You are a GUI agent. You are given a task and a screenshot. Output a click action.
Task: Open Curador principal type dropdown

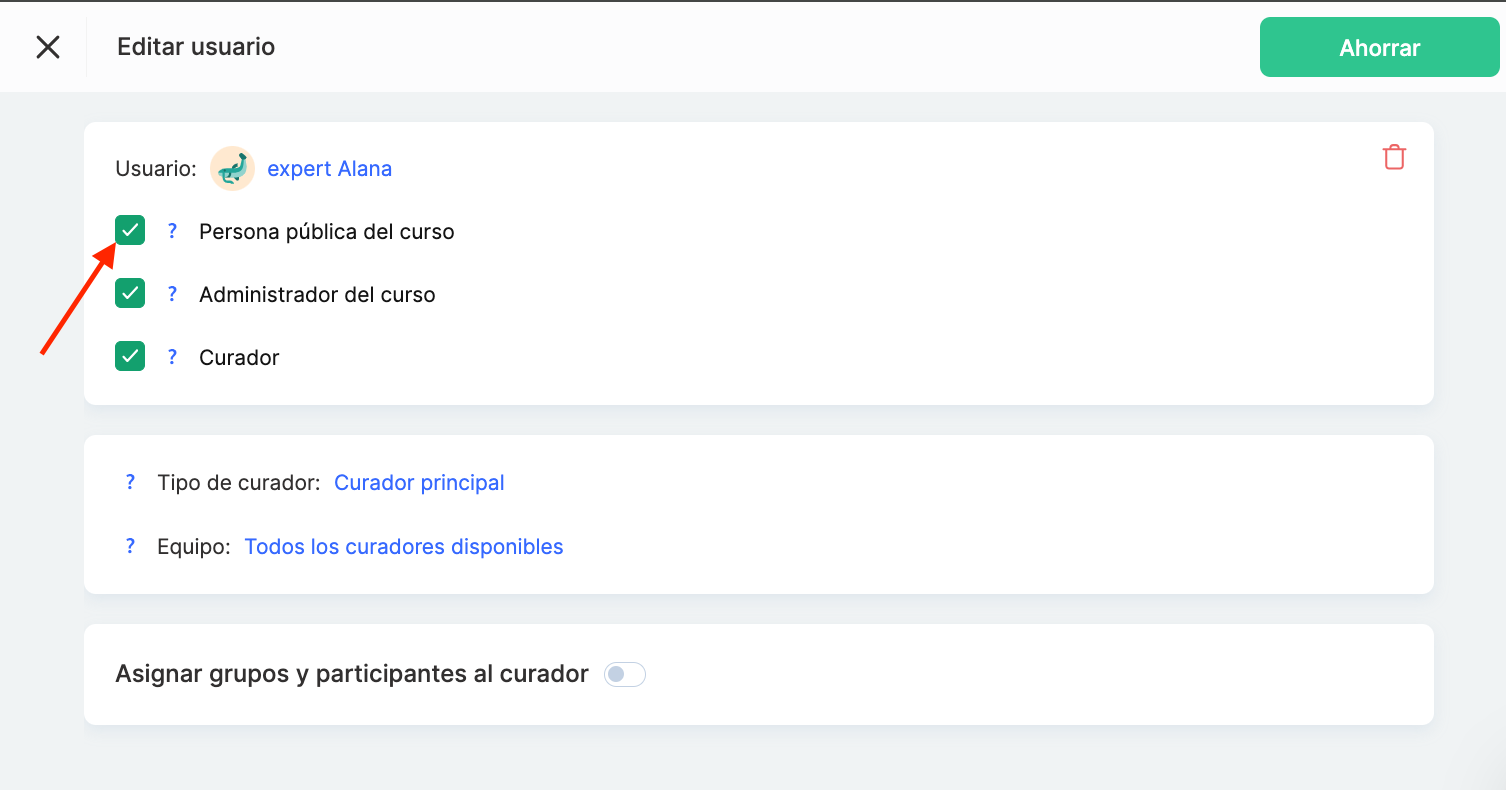coord(419,483)
